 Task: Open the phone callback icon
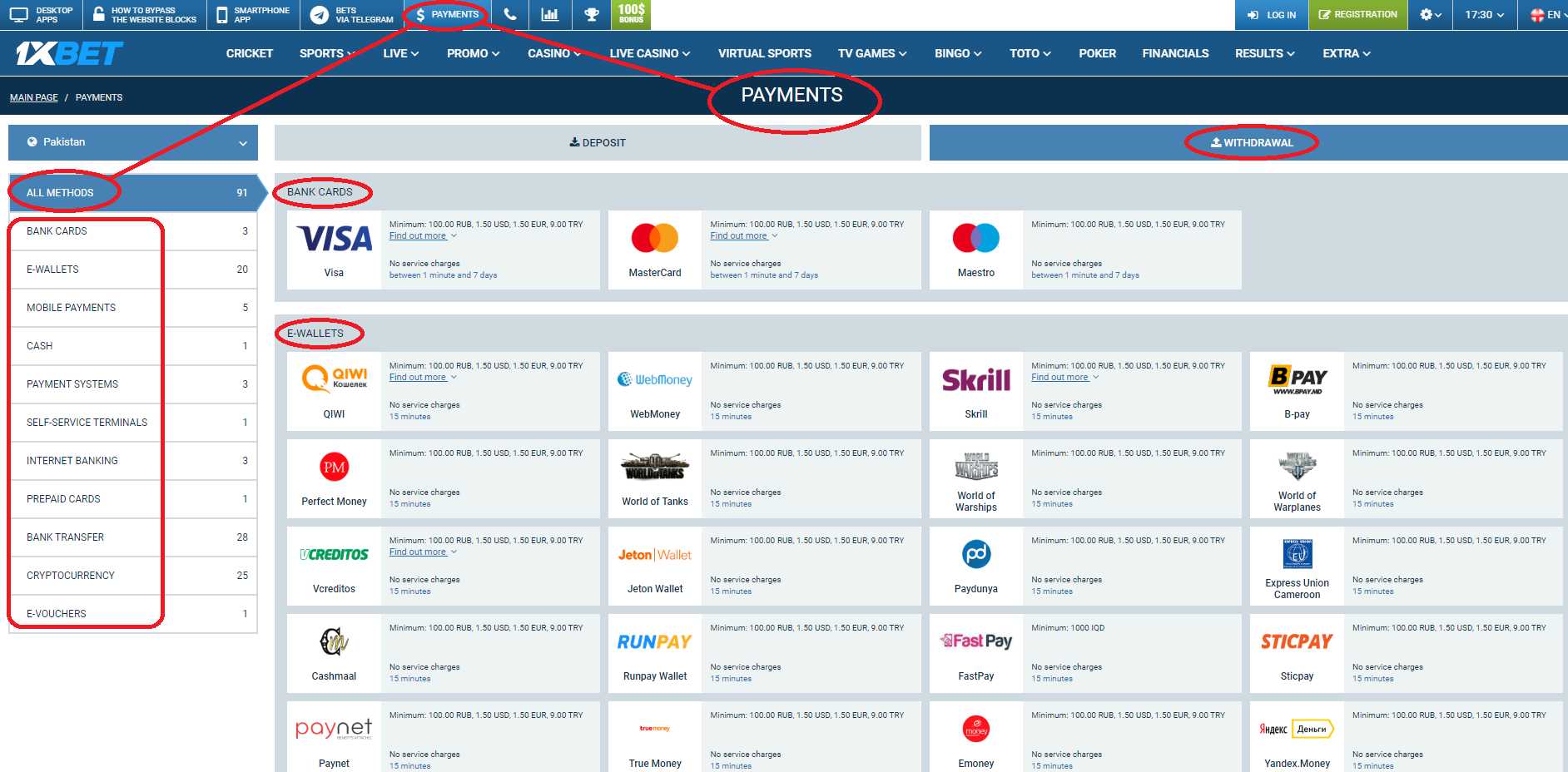(510, 15)
